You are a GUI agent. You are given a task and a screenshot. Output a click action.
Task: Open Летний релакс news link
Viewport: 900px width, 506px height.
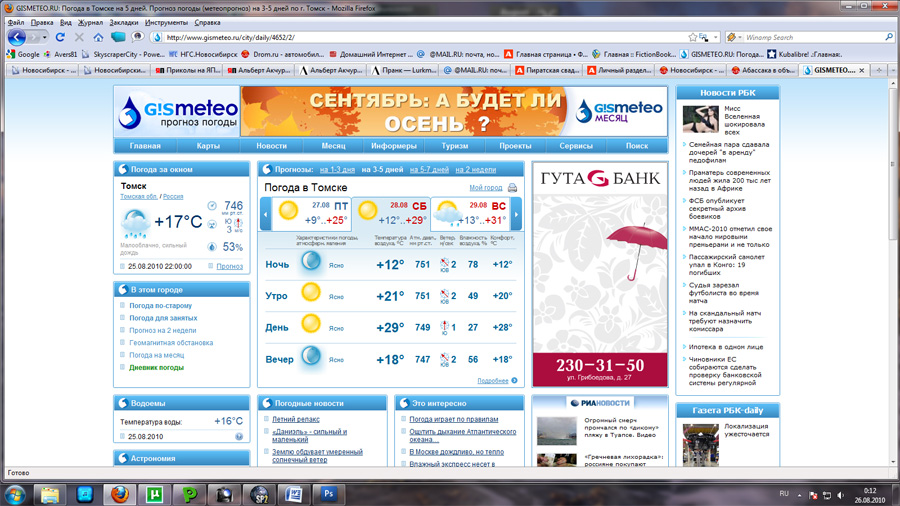(x=296, y=419)
